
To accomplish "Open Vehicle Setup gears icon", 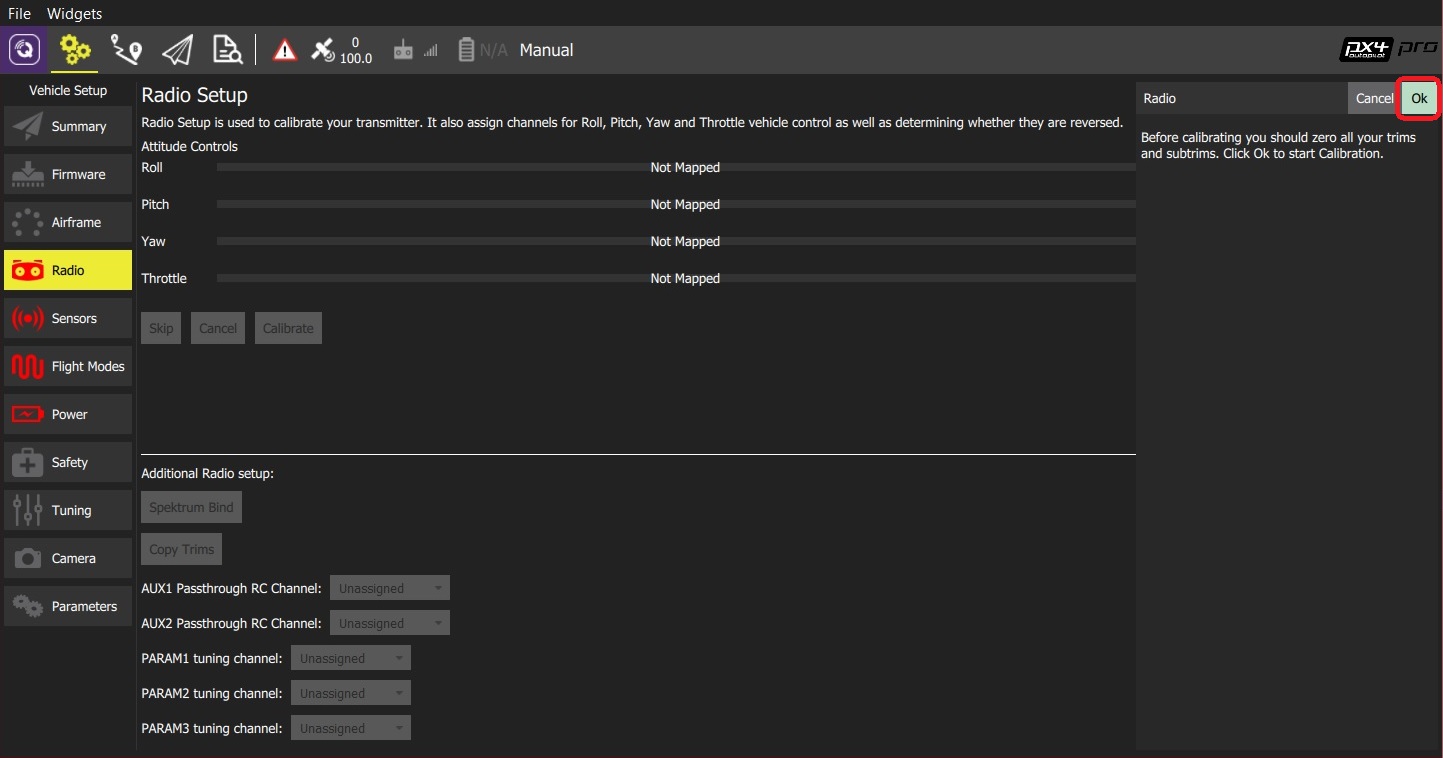I will tap(75, 50).
